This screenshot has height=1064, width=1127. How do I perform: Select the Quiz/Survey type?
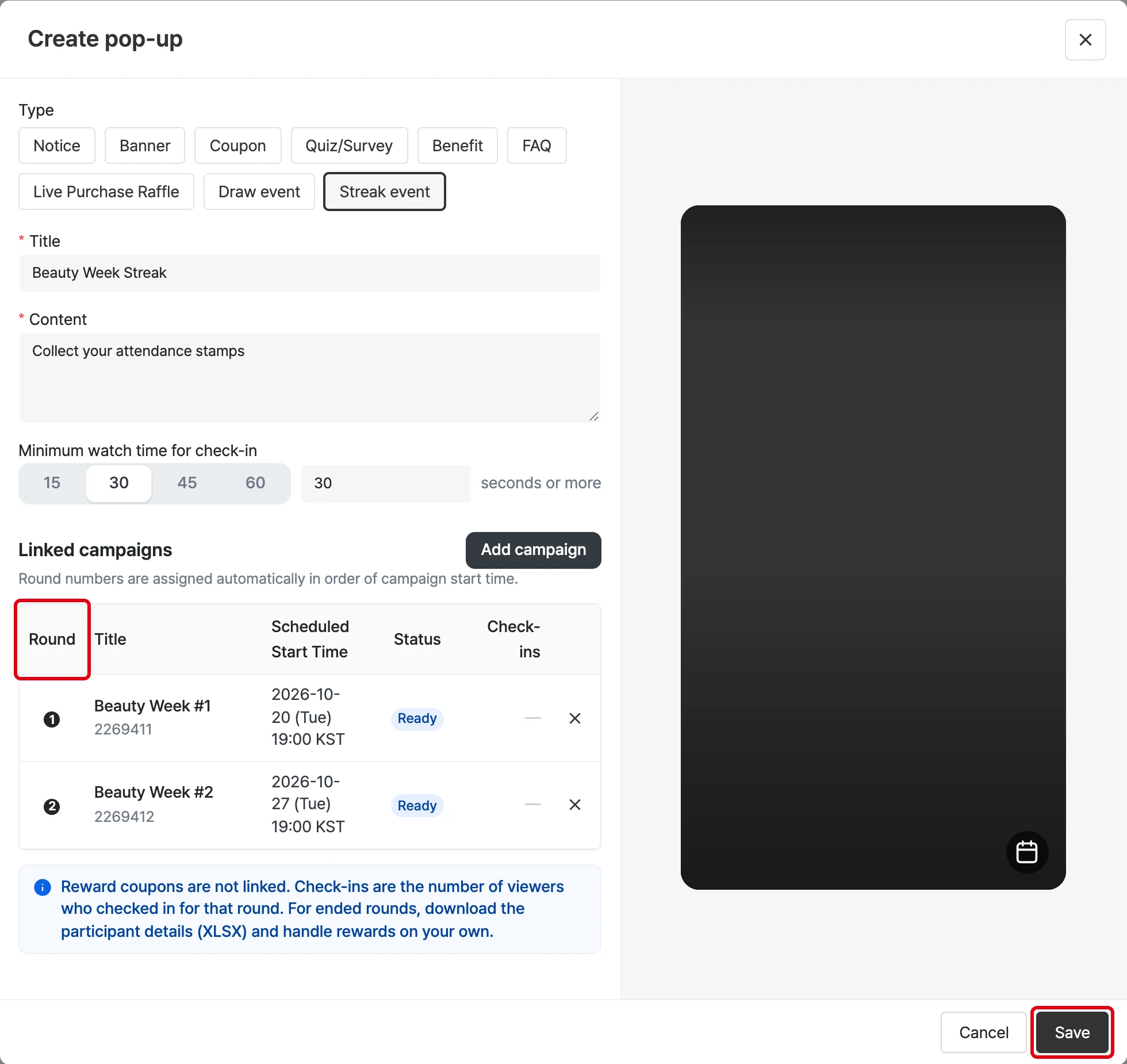[x=349, y=146]
